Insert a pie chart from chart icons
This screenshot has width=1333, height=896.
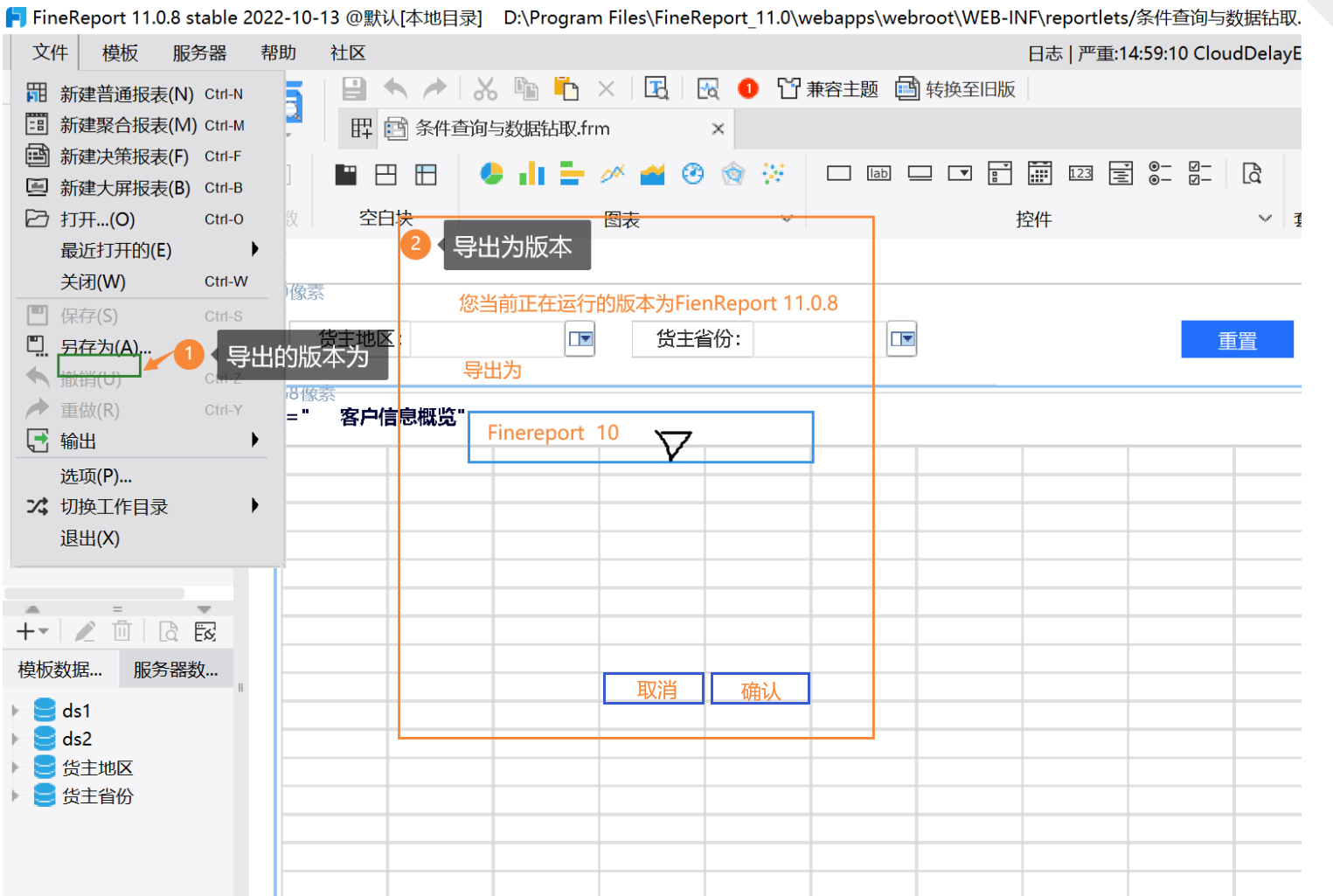pyautogui.click(x=491, y=174)
